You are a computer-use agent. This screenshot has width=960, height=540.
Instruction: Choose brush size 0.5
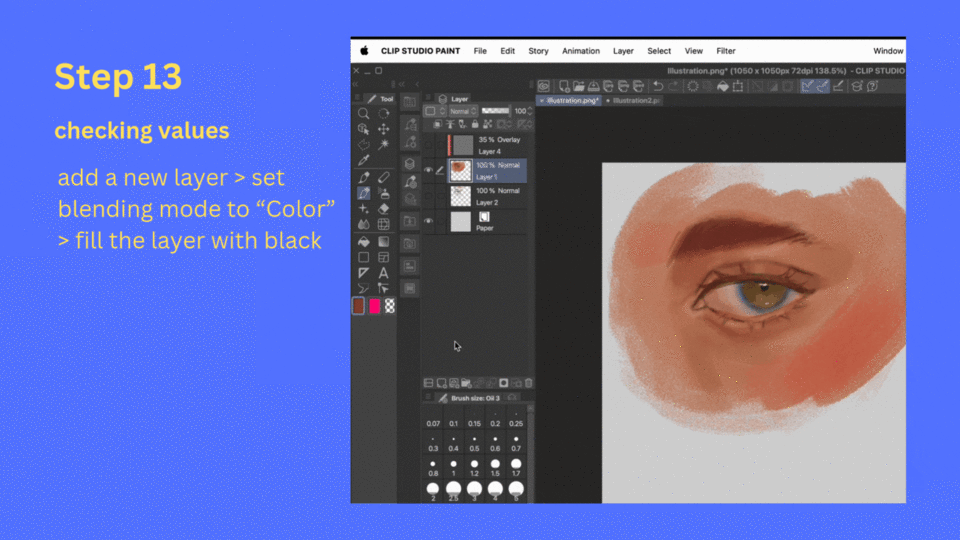(474, 444)
